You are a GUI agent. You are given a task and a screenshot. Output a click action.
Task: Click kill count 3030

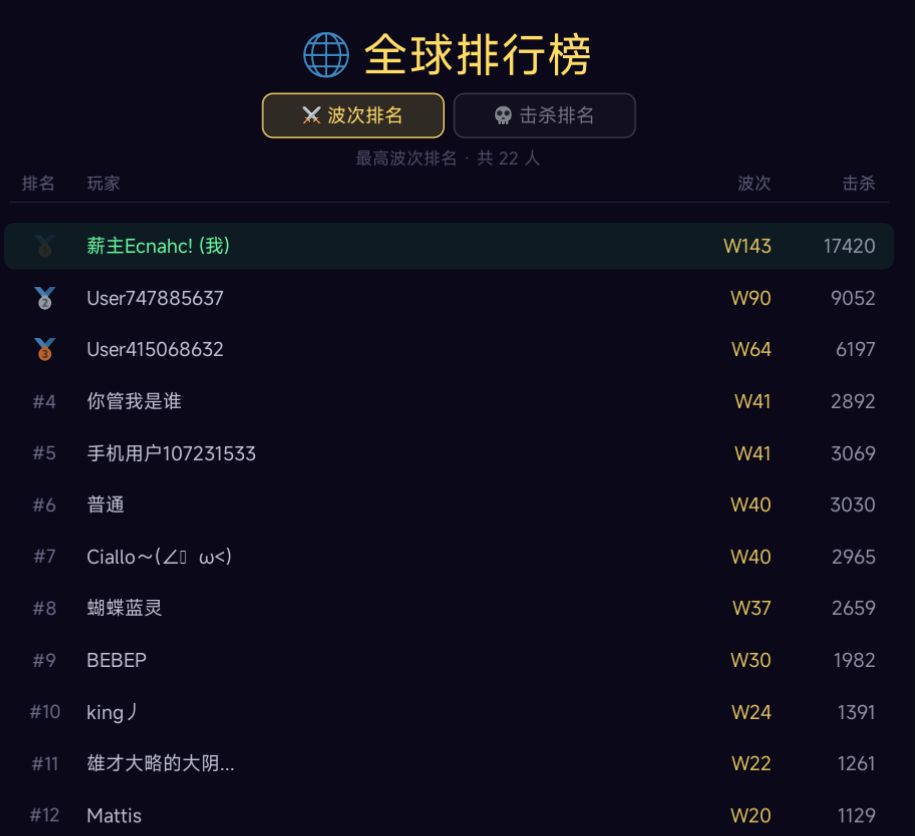point(853,505)
